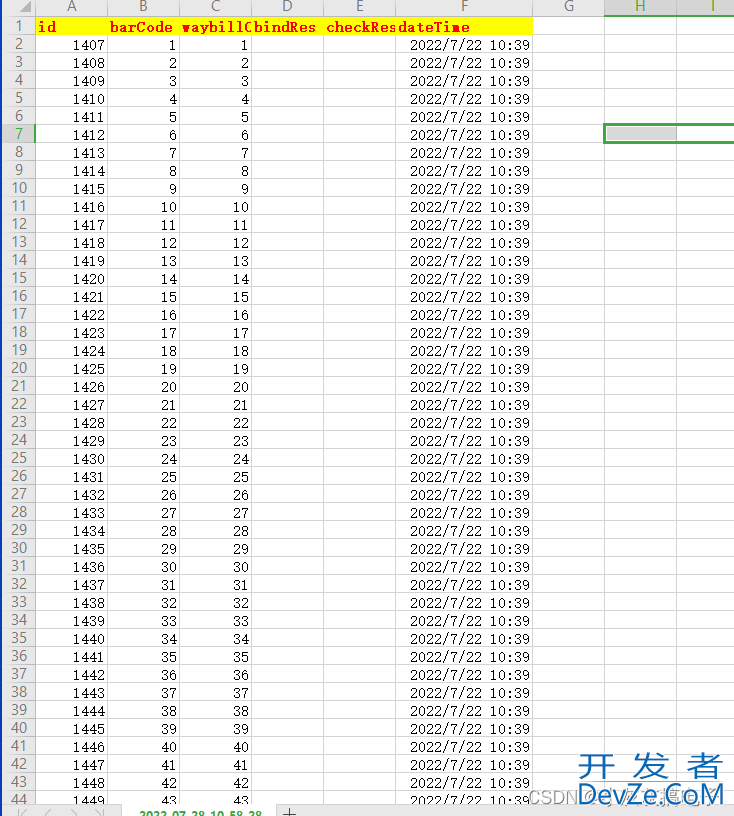734x816 pixels.
Task: Select row 28 header
Action: (19, 512)
